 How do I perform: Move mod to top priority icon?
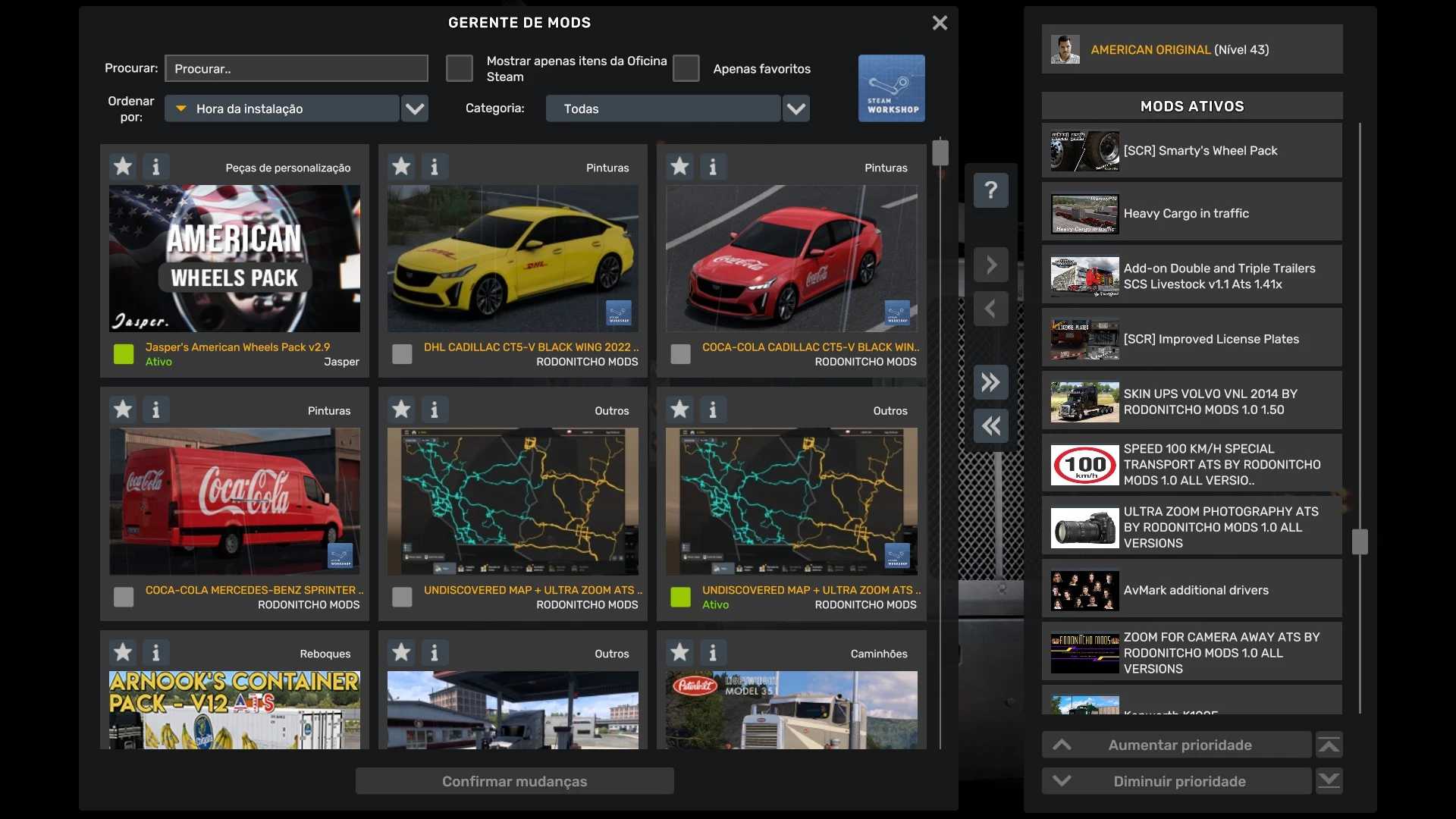pos(1329,745)
